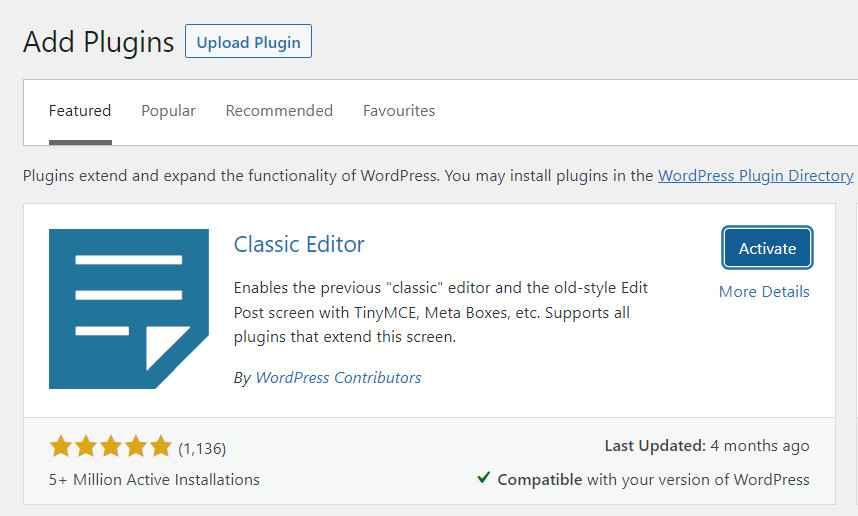Viewport: 858px width, 516px height.
Task: Click the five-star rating icons
Action: [111, 447]
